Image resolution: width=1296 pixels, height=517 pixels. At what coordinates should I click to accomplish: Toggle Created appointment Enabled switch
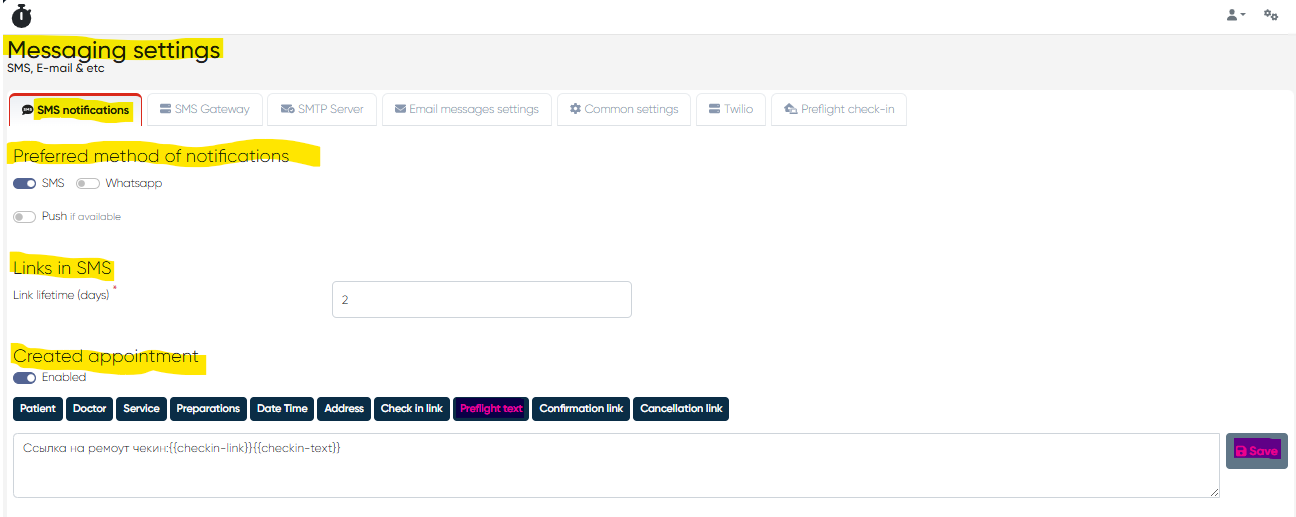point(25,378)
